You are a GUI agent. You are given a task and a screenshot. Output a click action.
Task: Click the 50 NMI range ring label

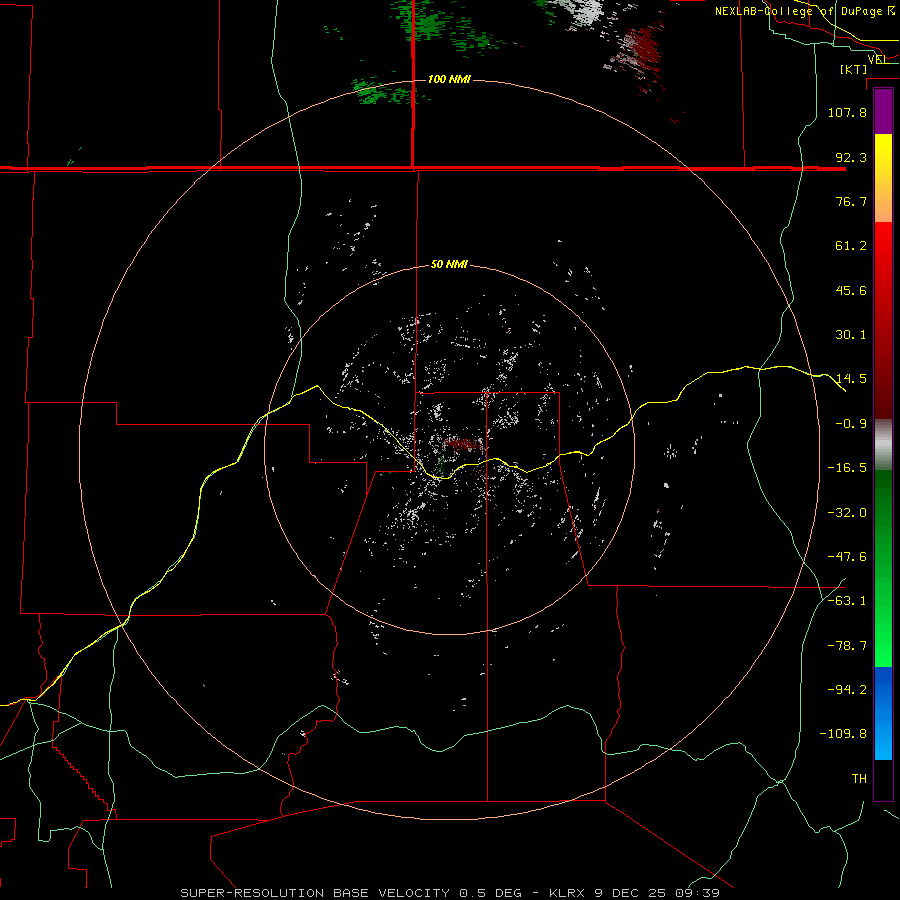449,265
